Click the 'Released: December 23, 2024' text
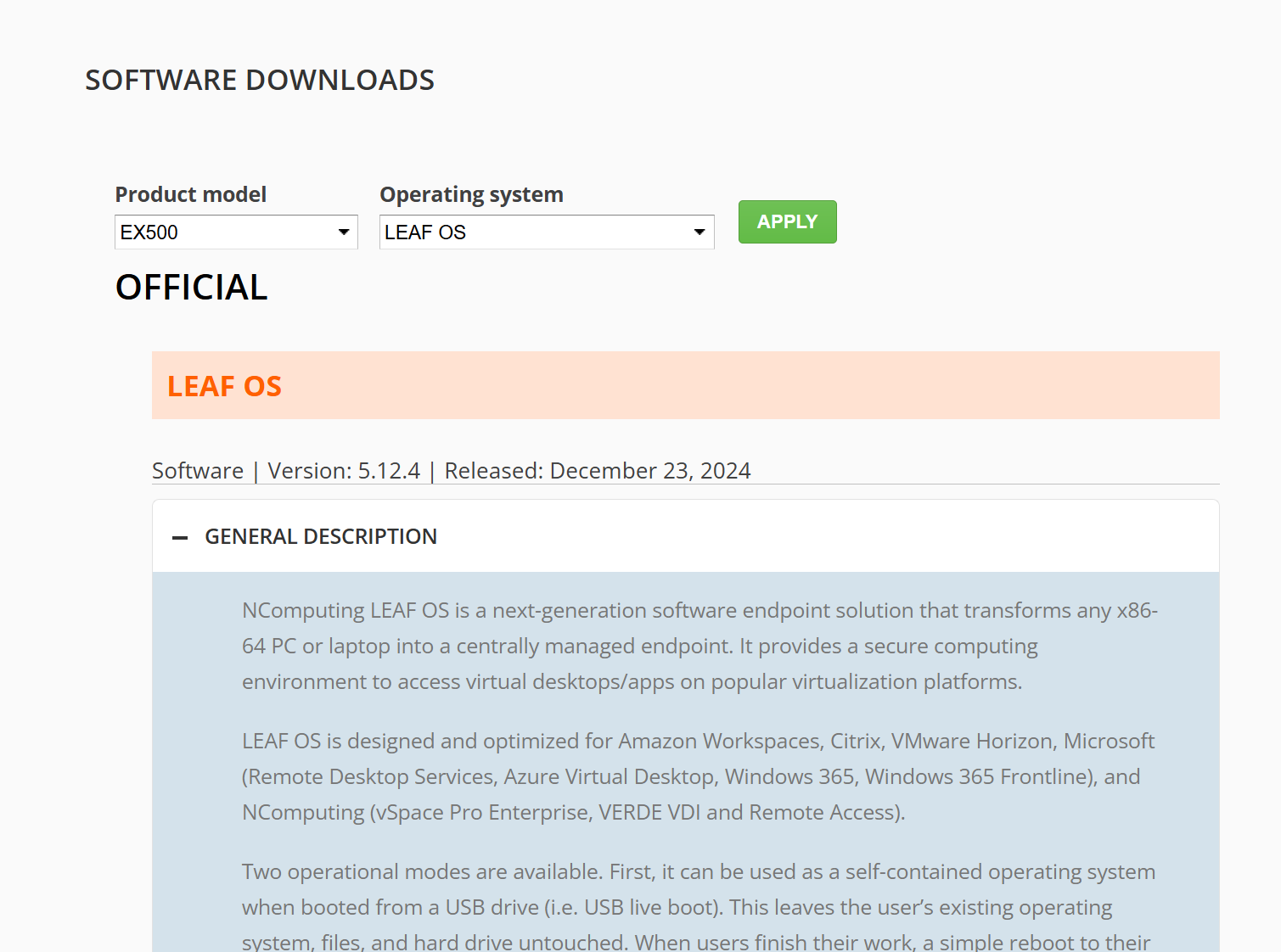Image resolution: width=1281 pixels, height=952 pixels. 598,470
